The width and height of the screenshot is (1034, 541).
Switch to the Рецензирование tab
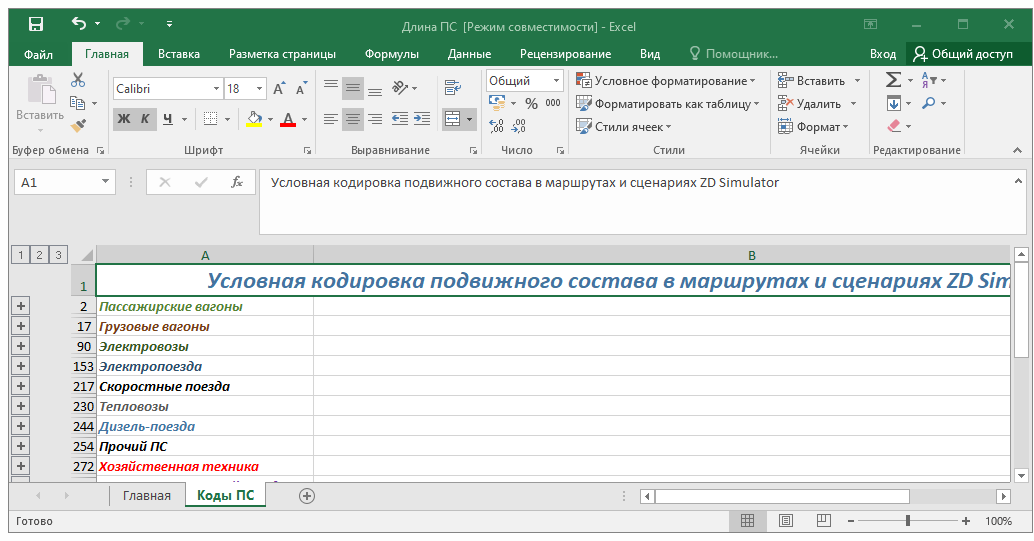point(565,54)
